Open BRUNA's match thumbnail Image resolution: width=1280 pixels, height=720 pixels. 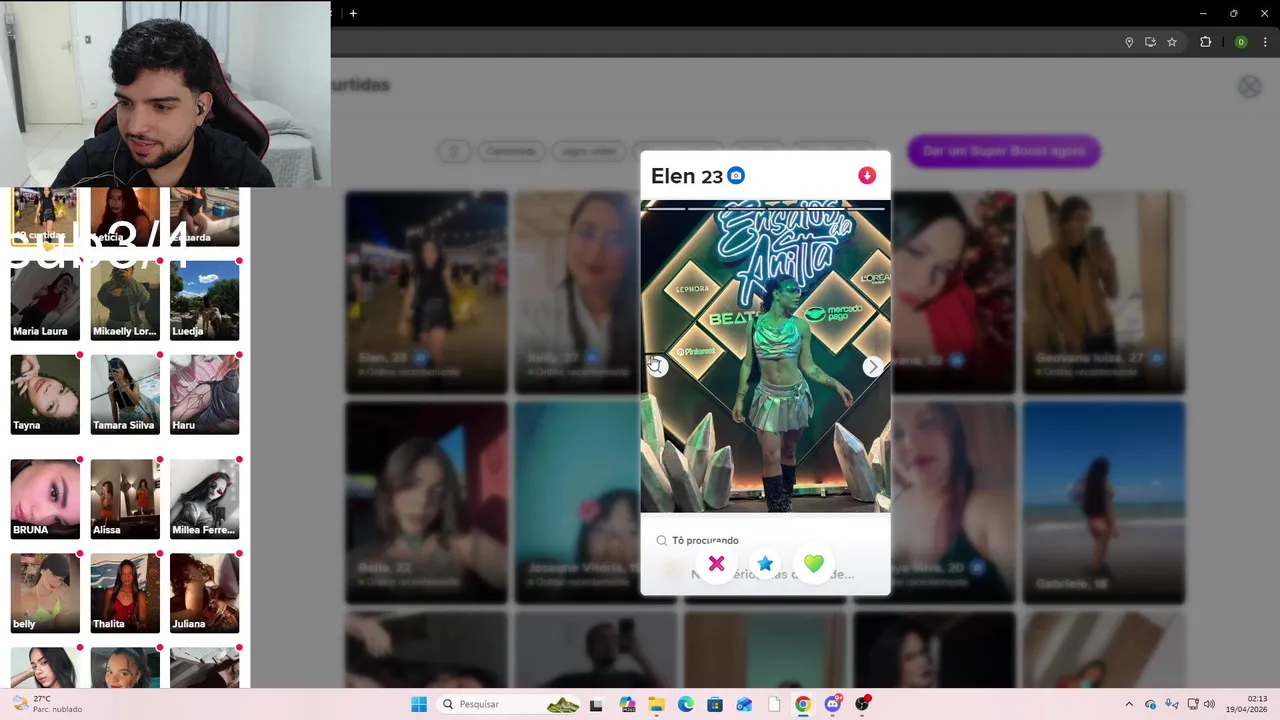pos(45,499)
